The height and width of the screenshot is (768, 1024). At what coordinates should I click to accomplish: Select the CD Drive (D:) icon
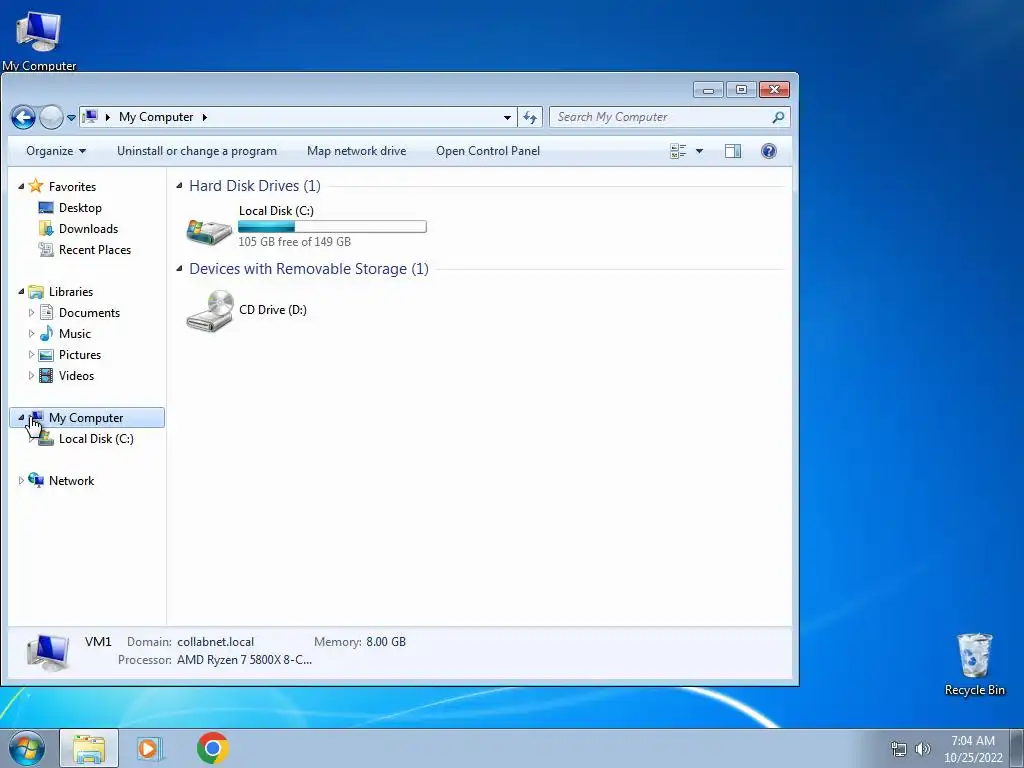click(x=210, y=311)
